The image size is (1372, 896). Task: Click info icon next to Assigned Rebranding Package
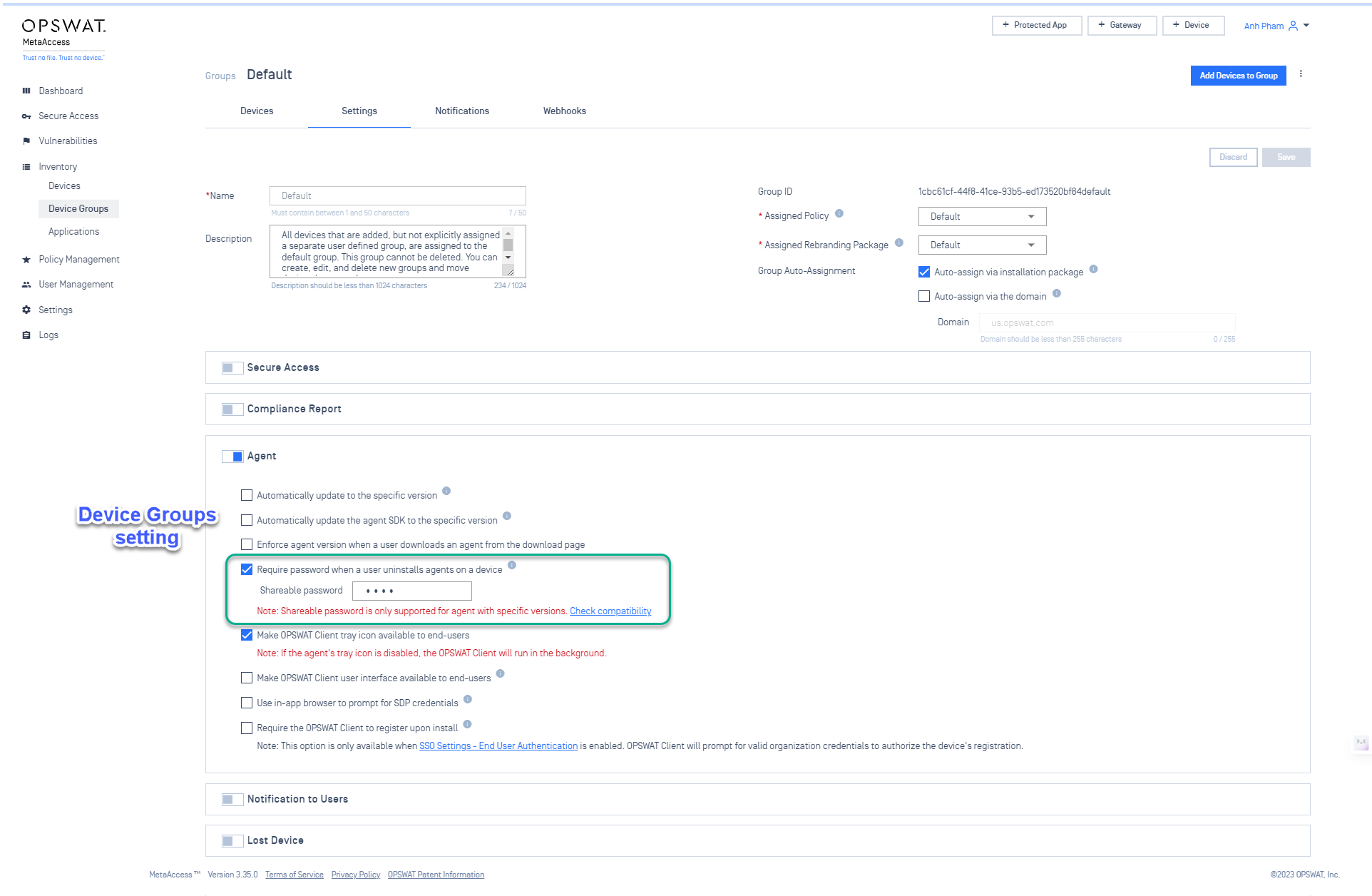[899, 243]
